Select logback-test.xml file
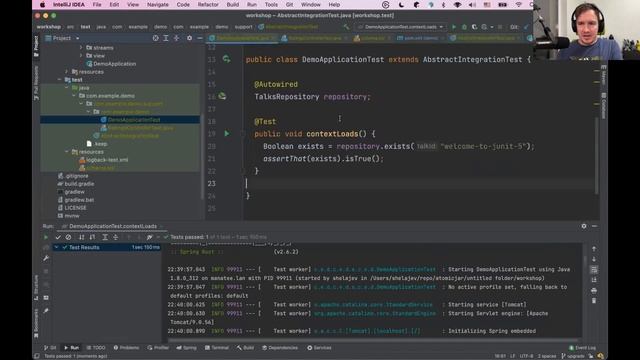 103,160
